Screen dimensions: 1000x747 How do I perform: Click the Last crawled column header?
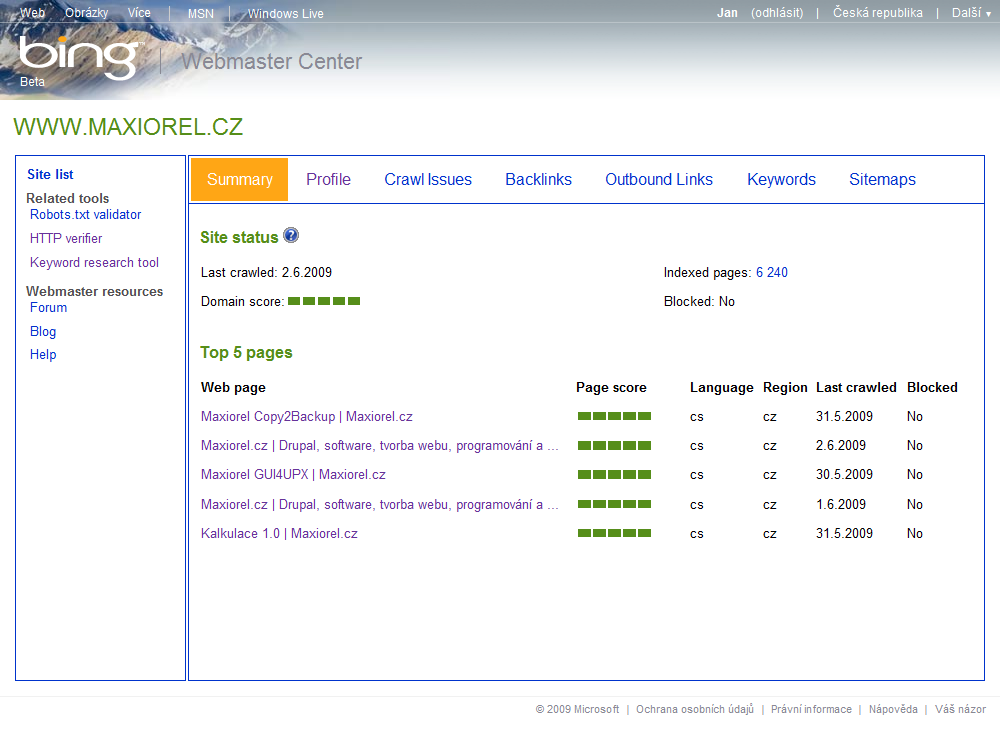(x=856, y=387)
